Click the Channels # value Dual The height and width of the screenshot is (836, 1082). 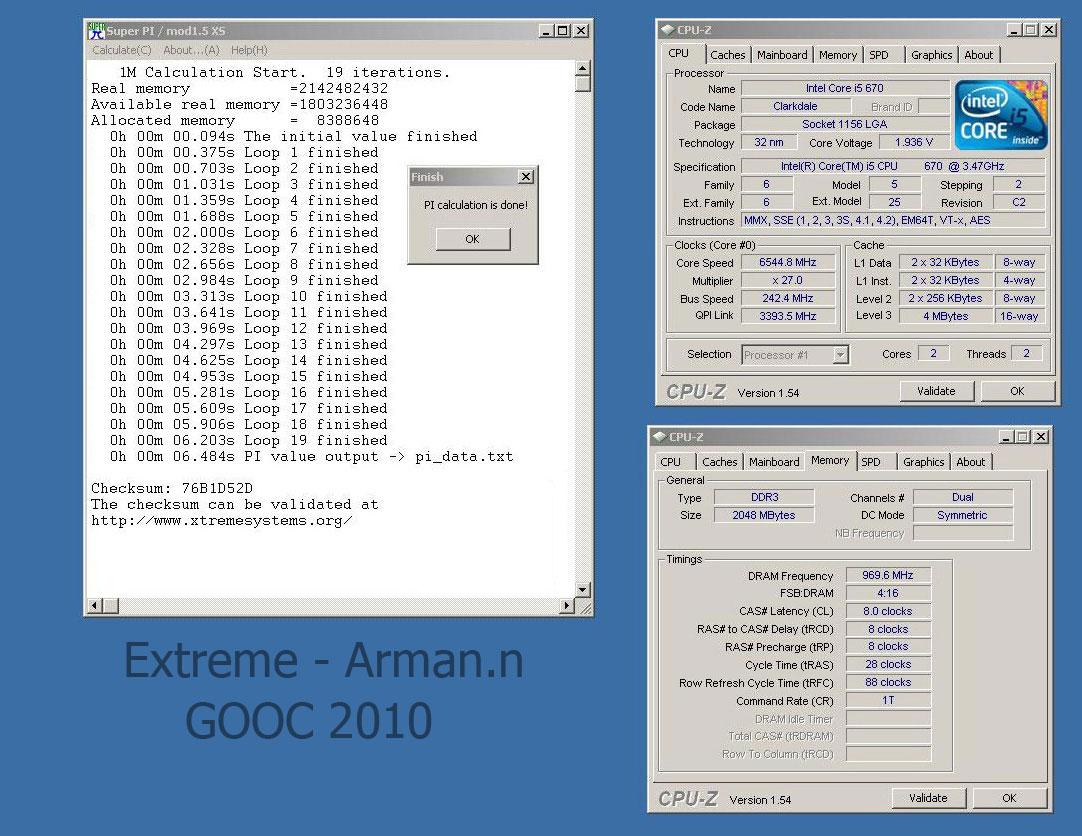point(963,497)
